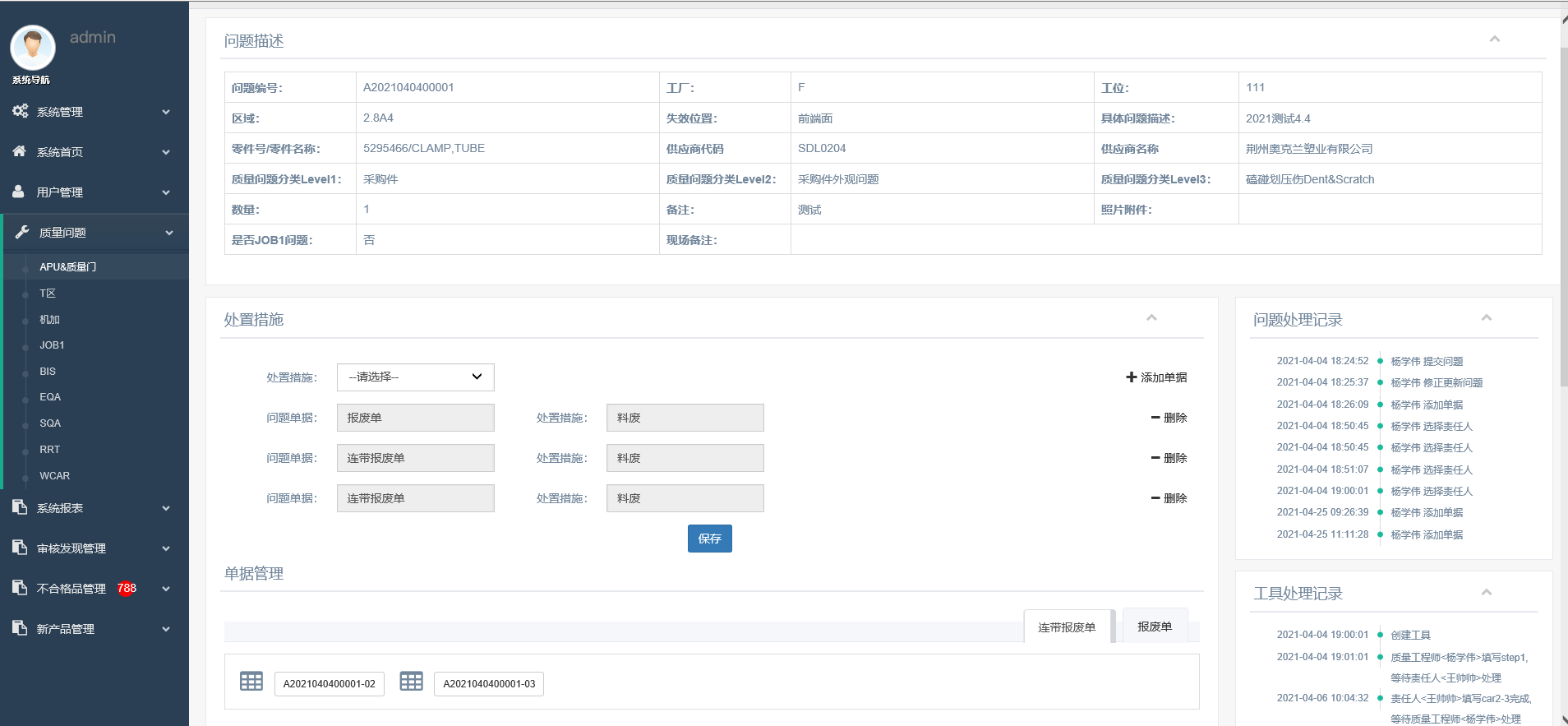Click the page vertical scrollbar
The height and width of the screenshot is (726, 1568).
[1563, 217]
